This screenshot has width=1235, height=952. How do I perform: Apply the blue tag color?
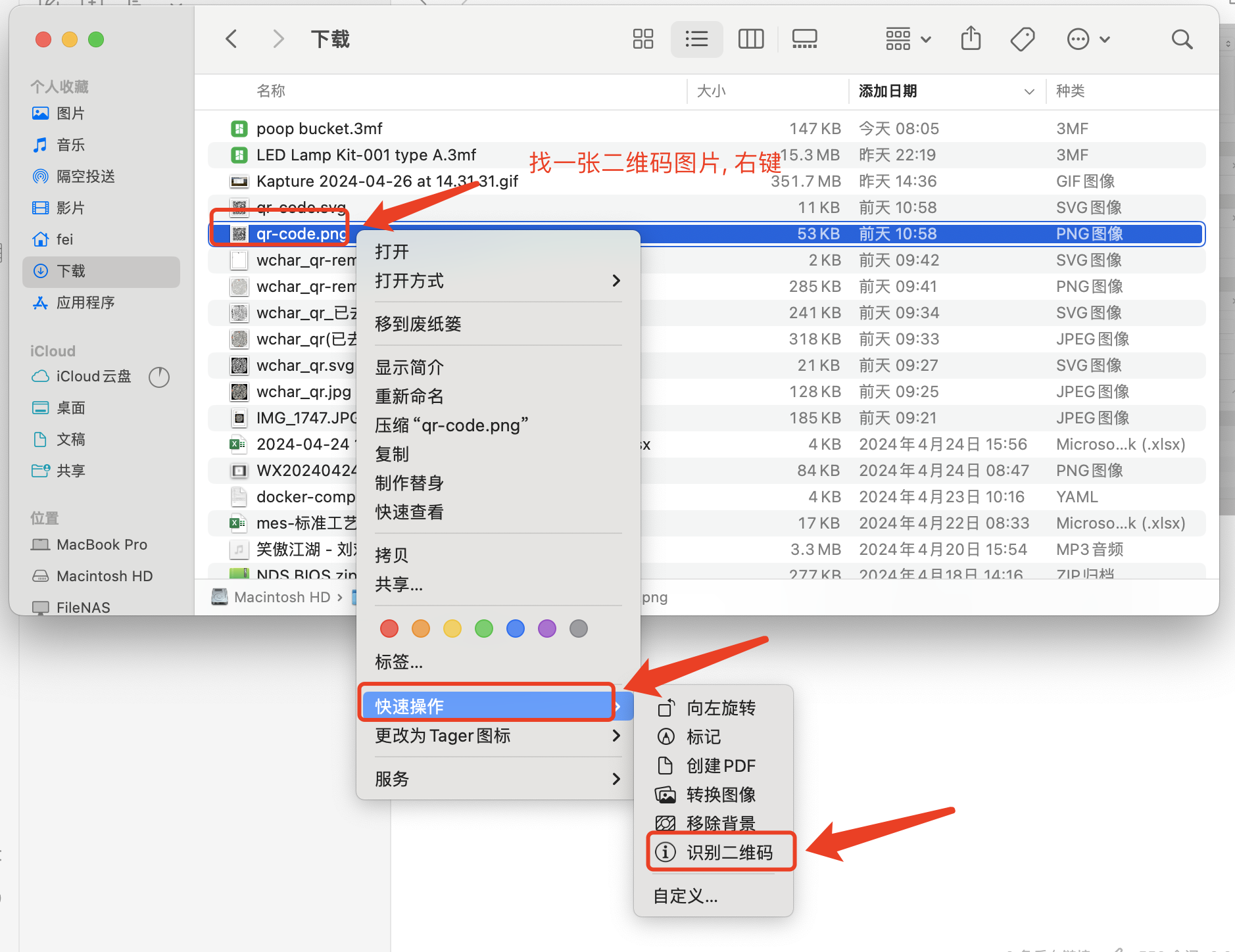[x=516, y=629]
